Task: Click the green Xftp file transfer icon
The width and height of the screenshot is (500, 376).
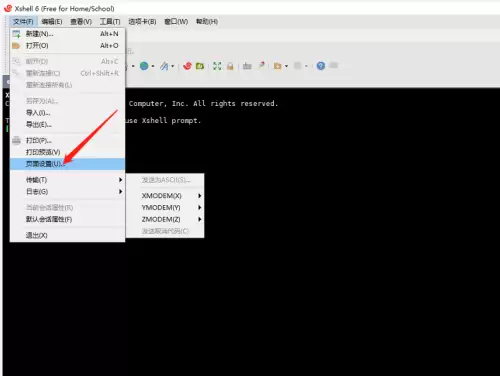Action: pos(200,66)
